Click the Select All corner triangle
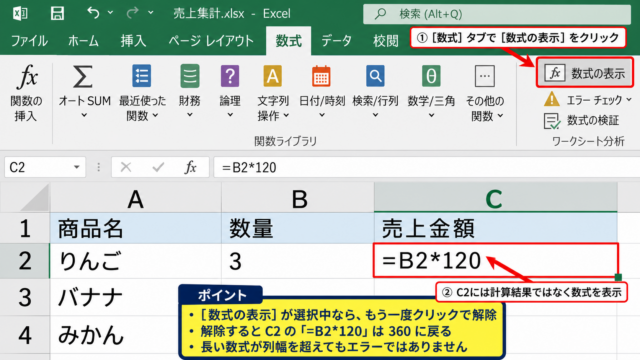Viewport: 640px width, 360px height. click(34, 198)
